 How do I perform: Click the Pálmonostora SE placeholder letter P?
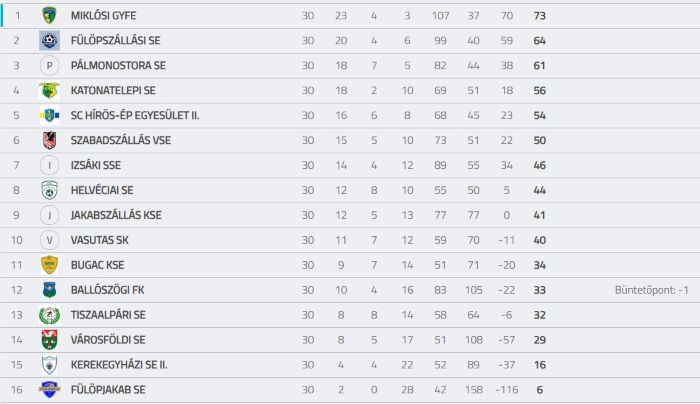coord(49,66)
